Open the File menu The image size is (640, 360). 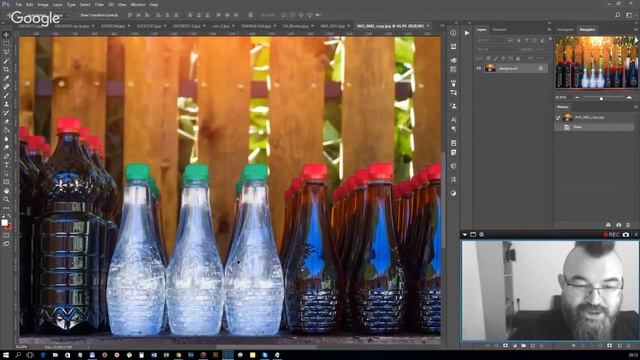(18, 4)
